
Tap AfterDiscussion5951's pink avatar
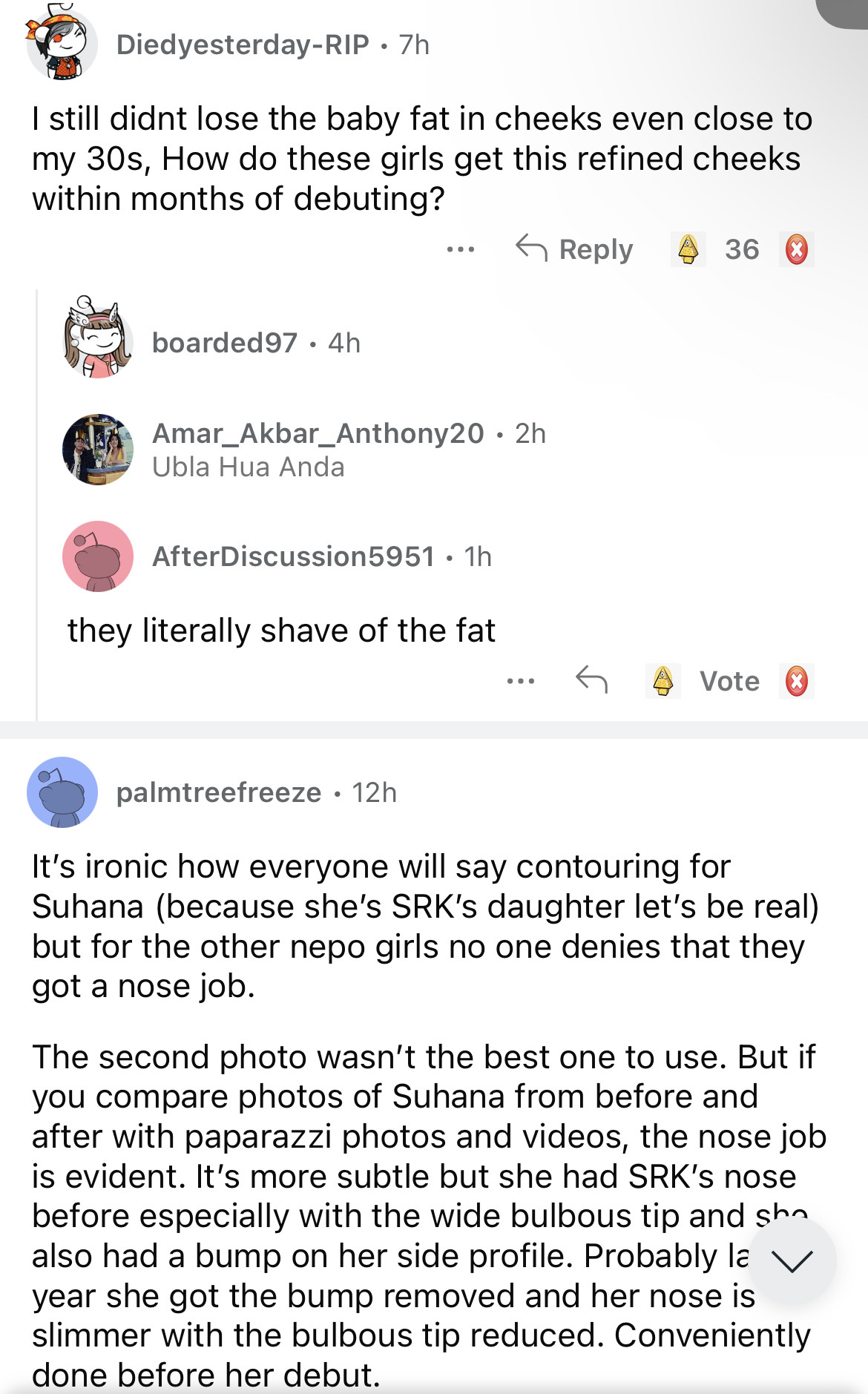pyautogui.click(x=98, y=556)
